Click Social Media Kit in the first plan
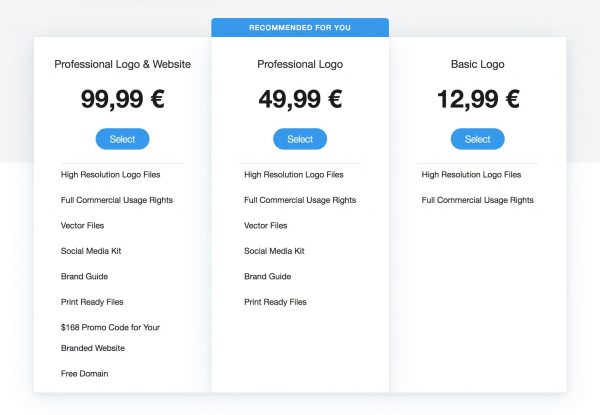 tap(91, 251)
